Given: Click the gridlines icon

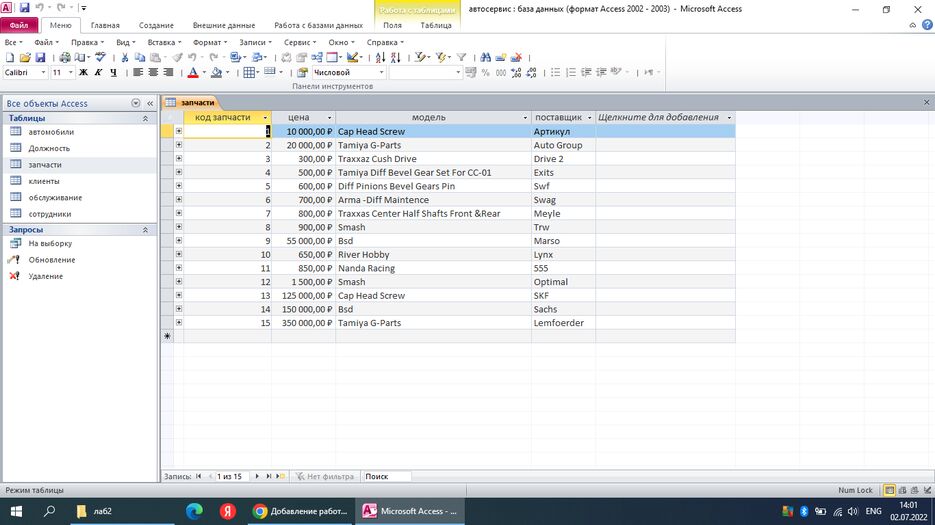Looking at the screenshot, I should [x=249, y=72].
